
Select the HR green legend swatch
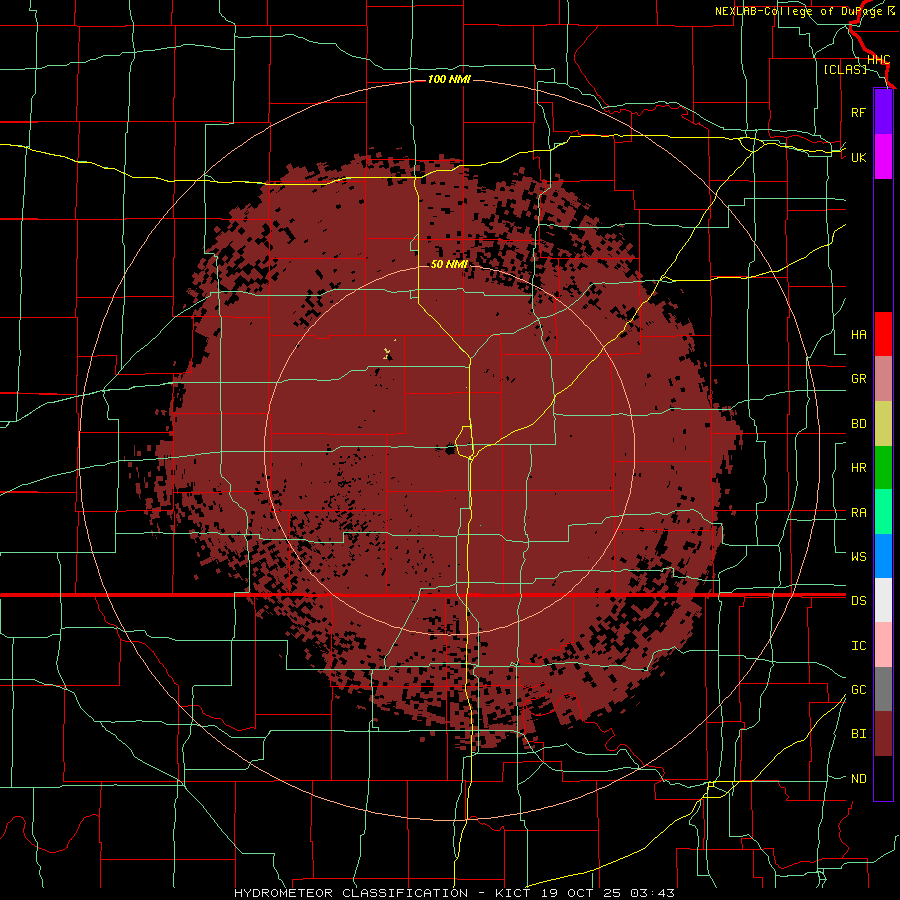pyautogui.click(x=883, y=468)
